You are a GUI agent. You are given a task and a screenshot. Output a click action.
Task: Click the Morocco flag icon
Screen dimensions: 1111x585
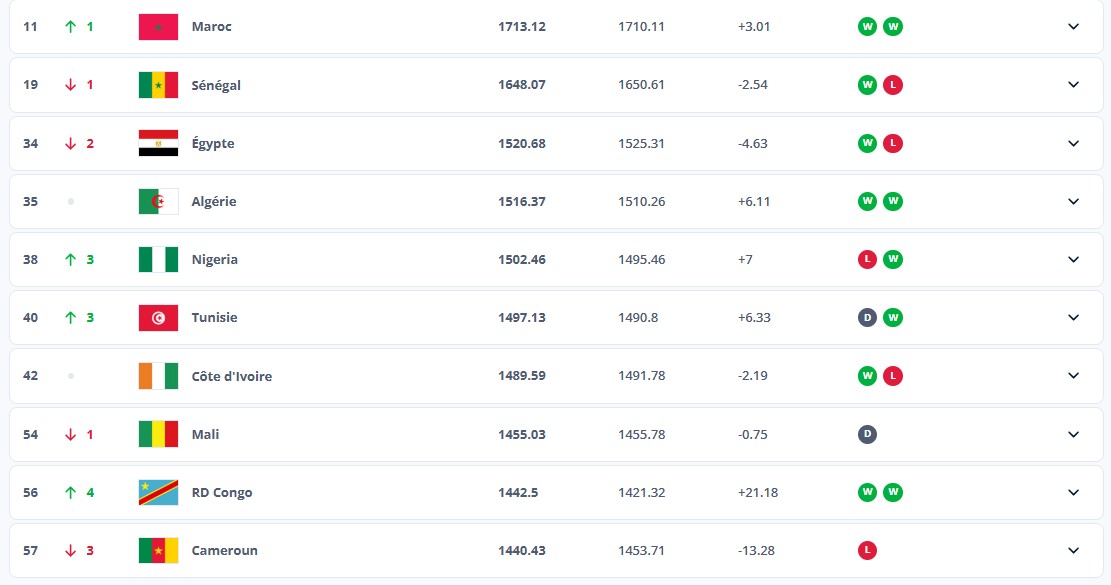[158, 27]
